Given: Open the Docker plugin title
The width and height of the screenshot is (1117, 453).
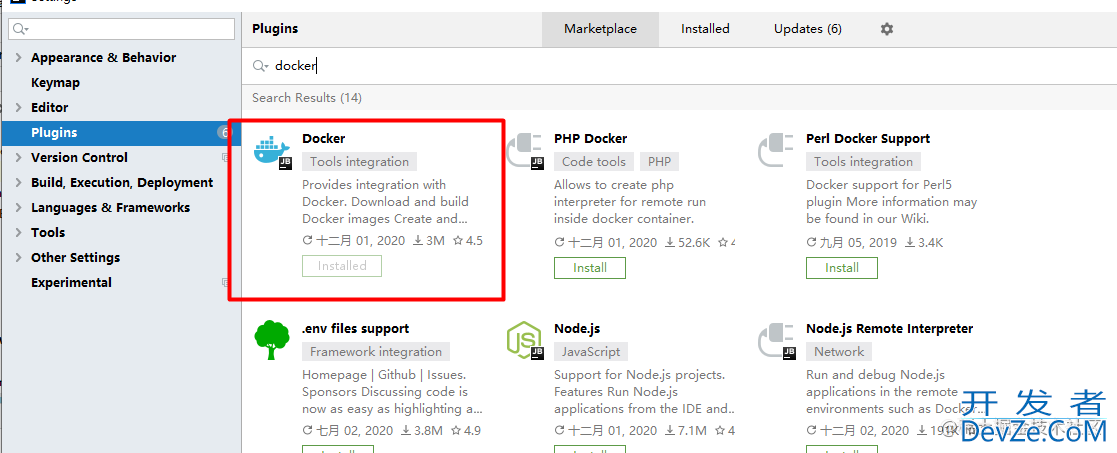Looking at the screenshot, I should (323, 139).
